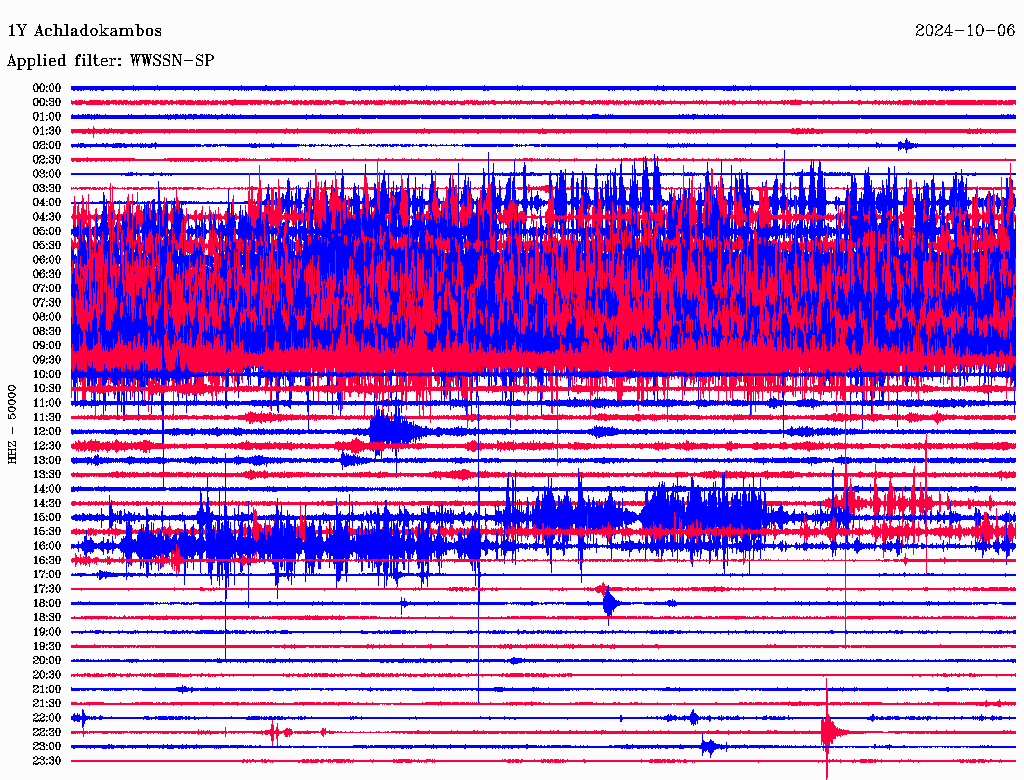The image size is (1024, 780).
Task: Select the 18:00 time label
Action: click(x=47, y=603)
